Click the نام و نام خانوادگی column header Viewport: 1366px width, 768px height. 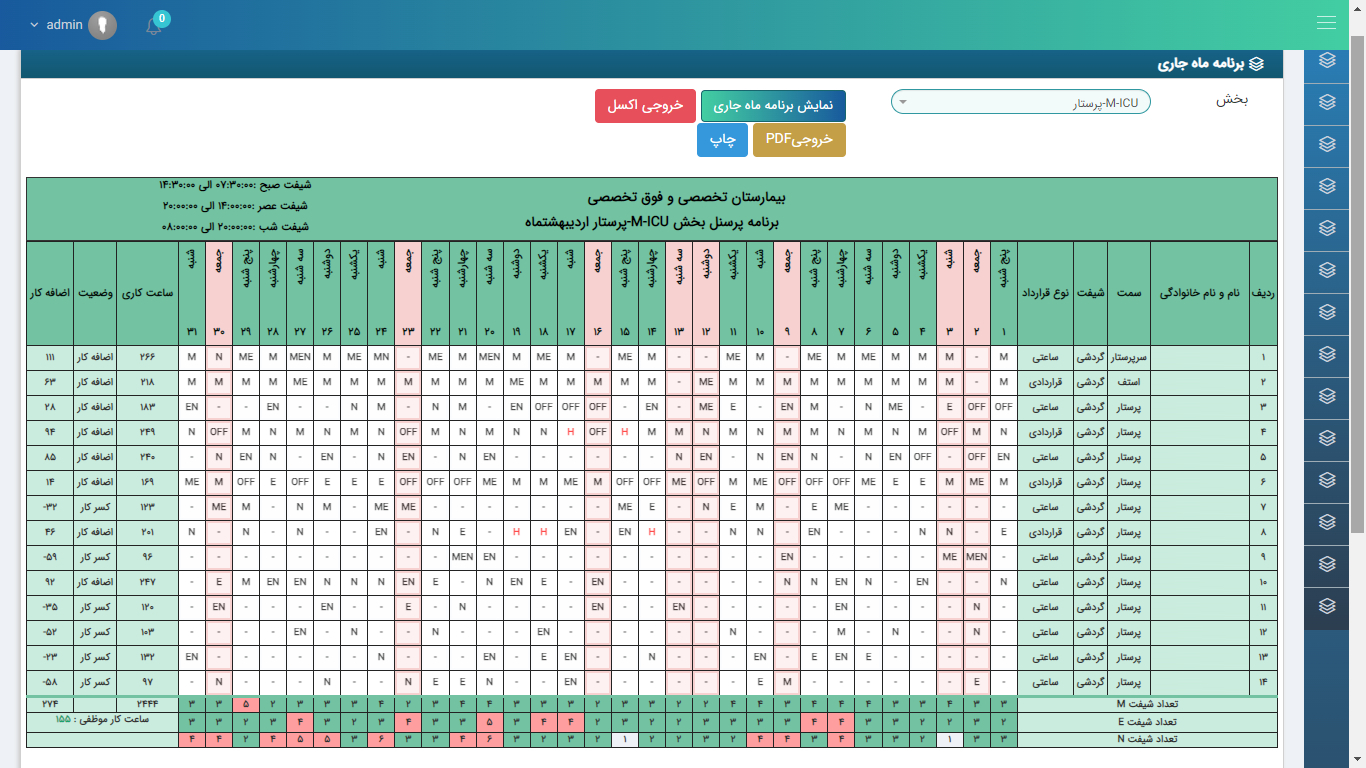point(1199,294)
